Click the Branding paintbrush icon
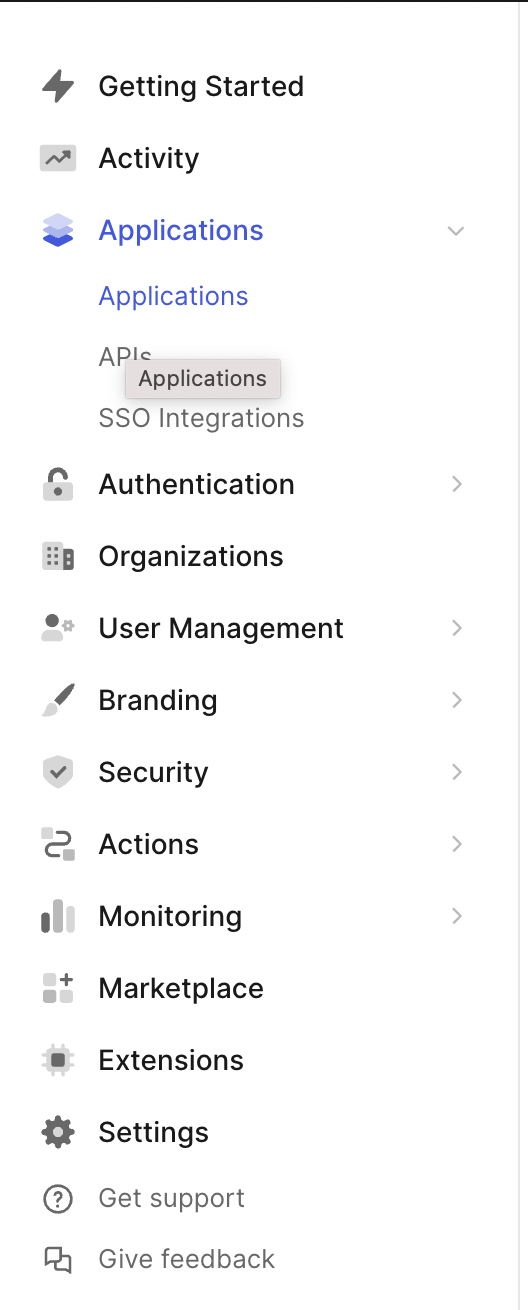 (58, 700)
